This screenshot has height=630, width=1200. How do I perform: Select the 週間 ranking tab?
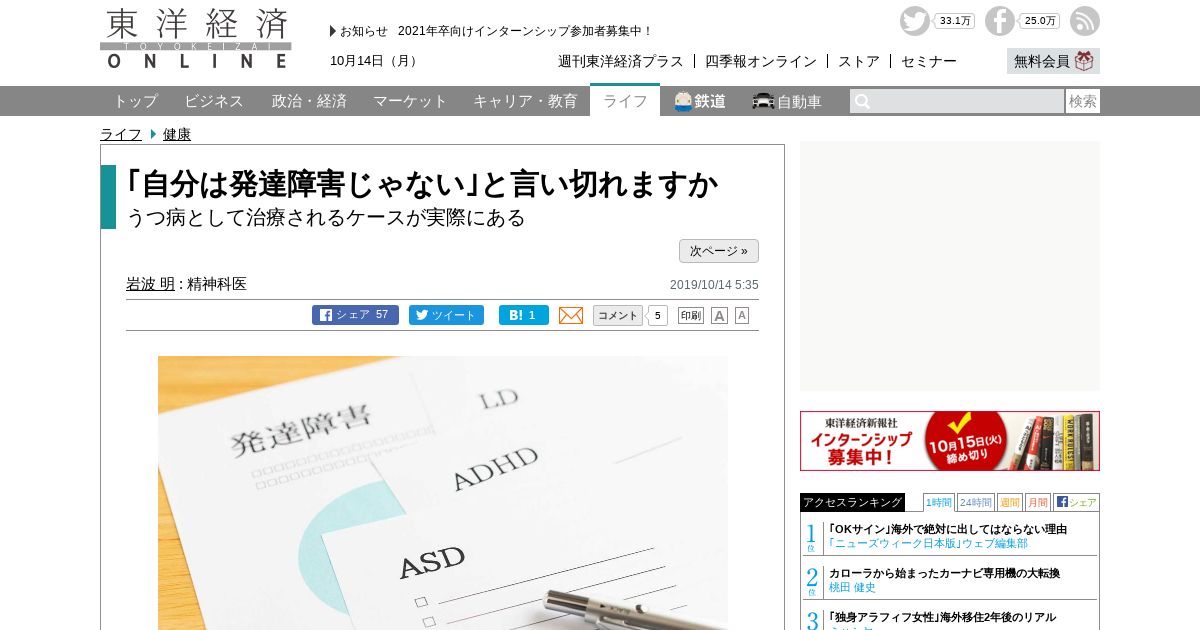[x=1010, y=502]
